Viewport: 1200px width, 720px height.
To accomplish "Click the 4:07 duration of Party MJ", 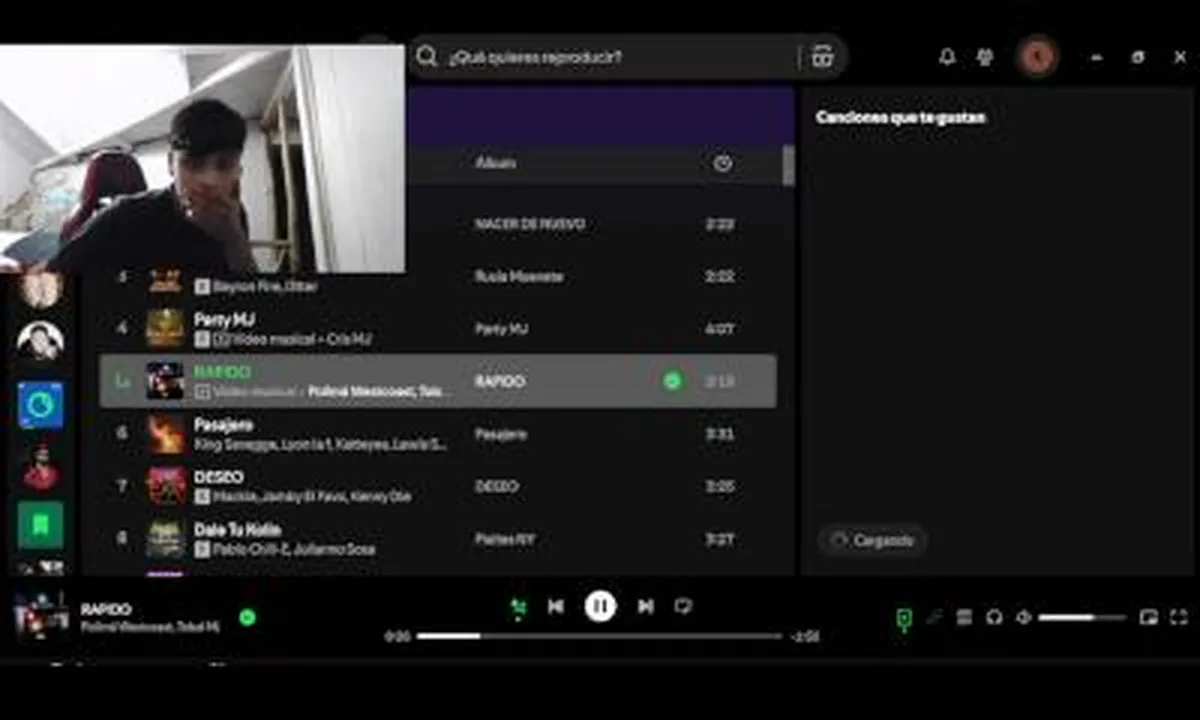I will click(x=720, y=329).
